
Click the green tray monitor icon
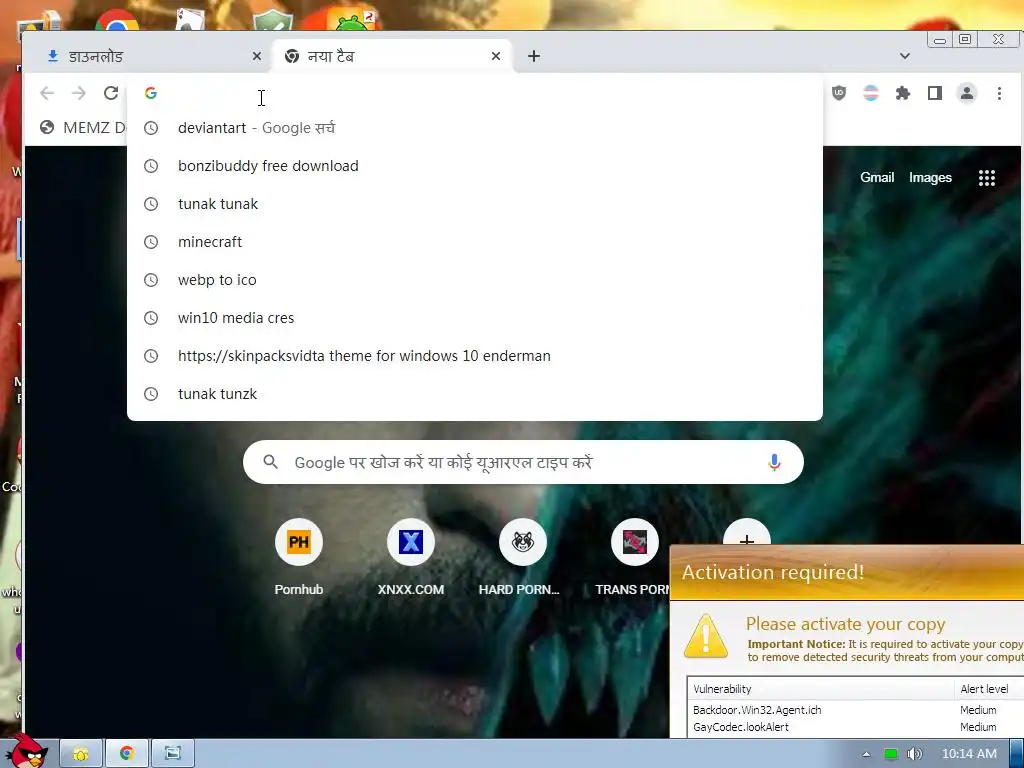890,754
